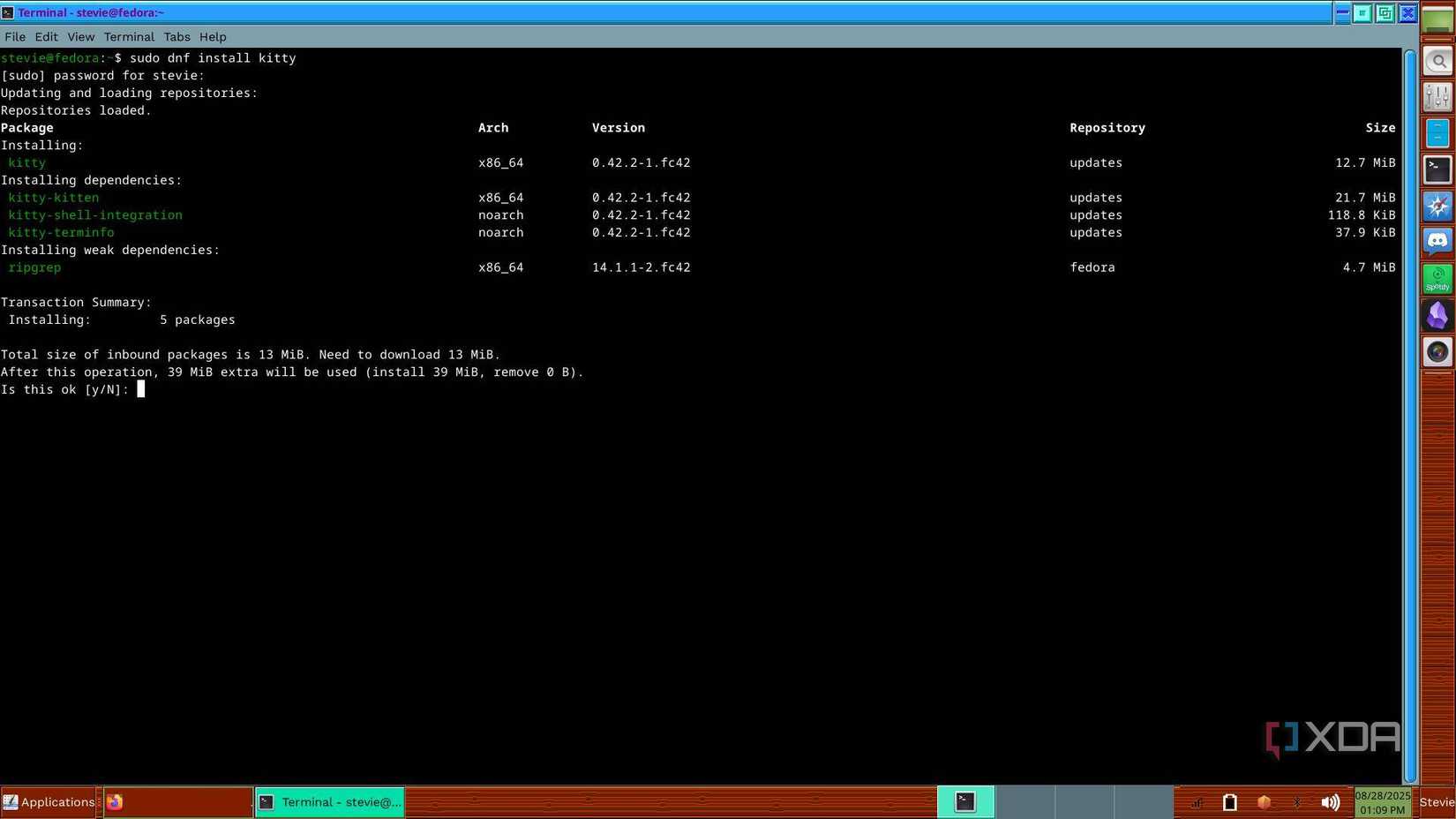Viewport: 1456px width, 819px height.
Task: Open the compass web browser icon
Action: point(1437,205)
